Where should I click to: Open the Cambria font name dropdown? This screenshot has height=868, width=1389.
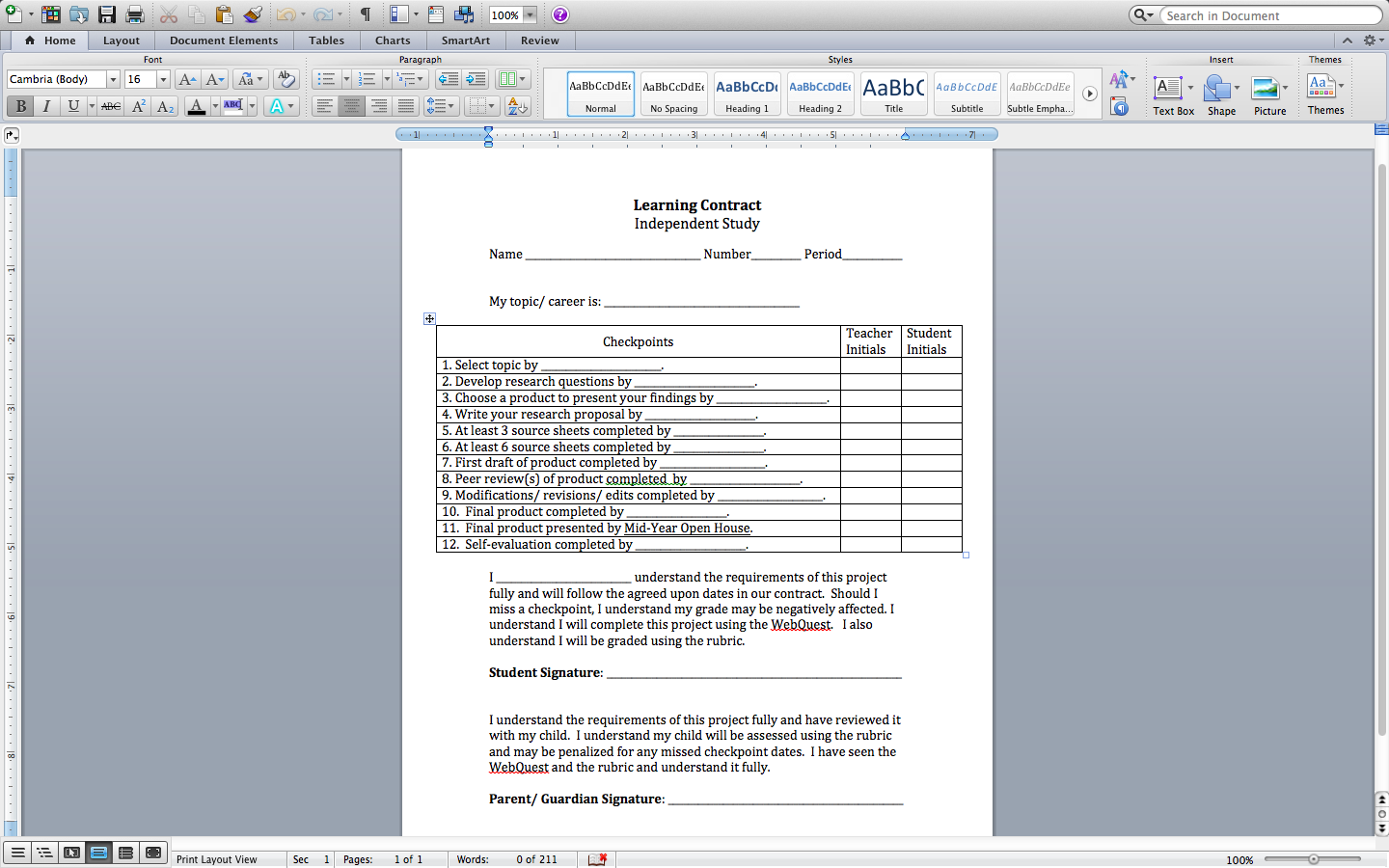tap(113, 79)
